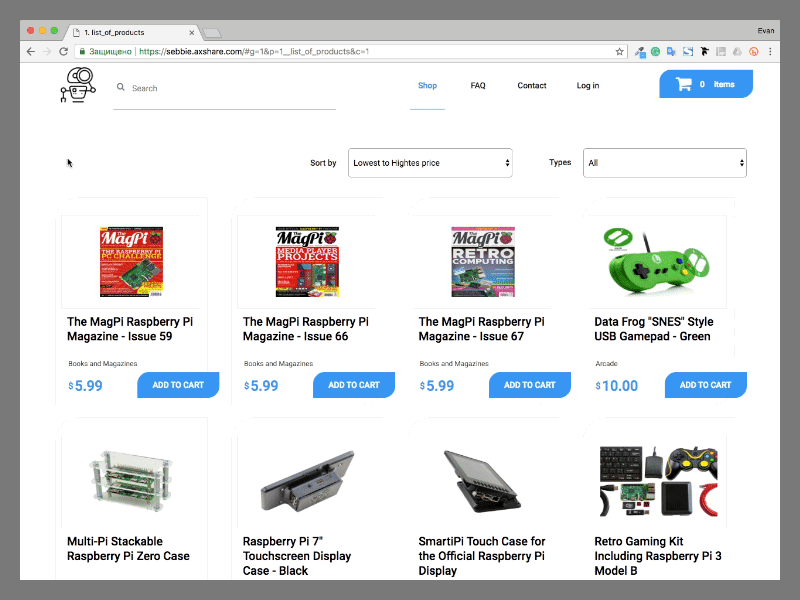Click title 'SmartiPi Touch Case for the Official Raspberry Pi Display'
The width and height of the screenshot is (800, 600).
pos(482,556)
